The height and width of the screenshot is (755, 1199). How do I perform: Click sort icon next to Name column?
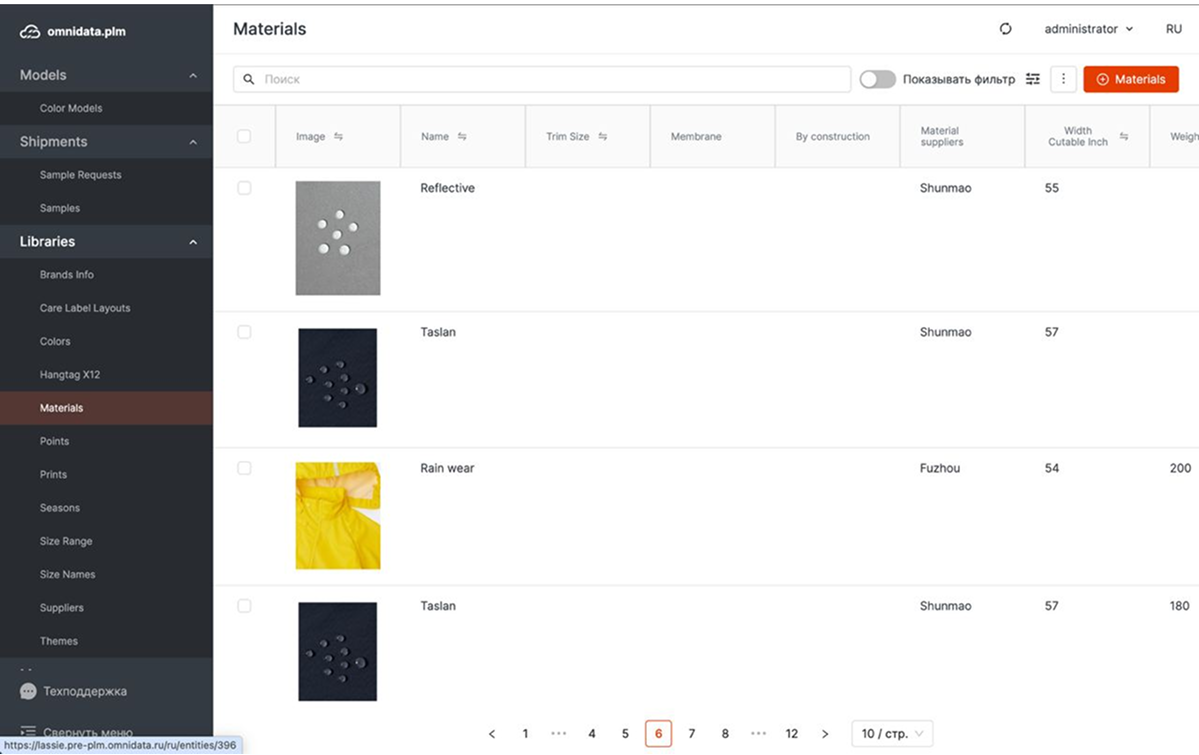462,137
